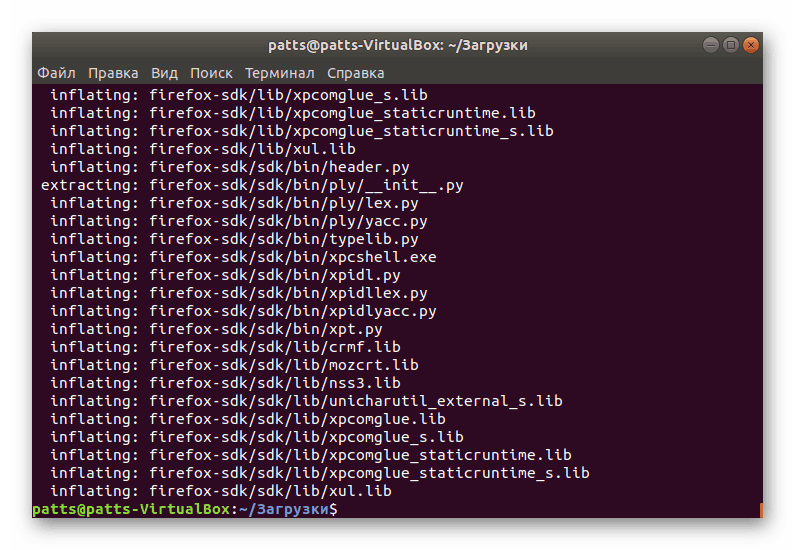Screen dimensions: 795x550
Task: Click the window title patts@patts-VirtualBox
Action: [398, 45]
